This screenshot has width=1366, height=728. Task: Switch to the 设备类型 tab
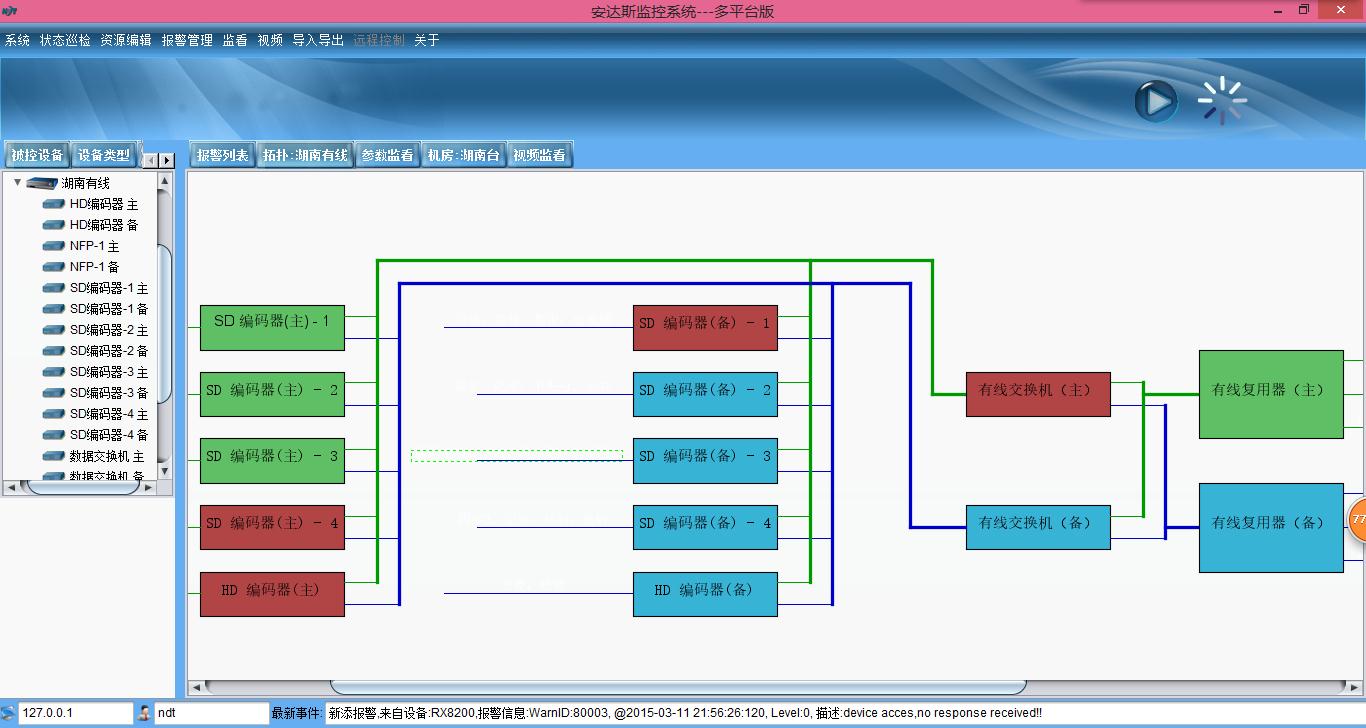[104, 155]
